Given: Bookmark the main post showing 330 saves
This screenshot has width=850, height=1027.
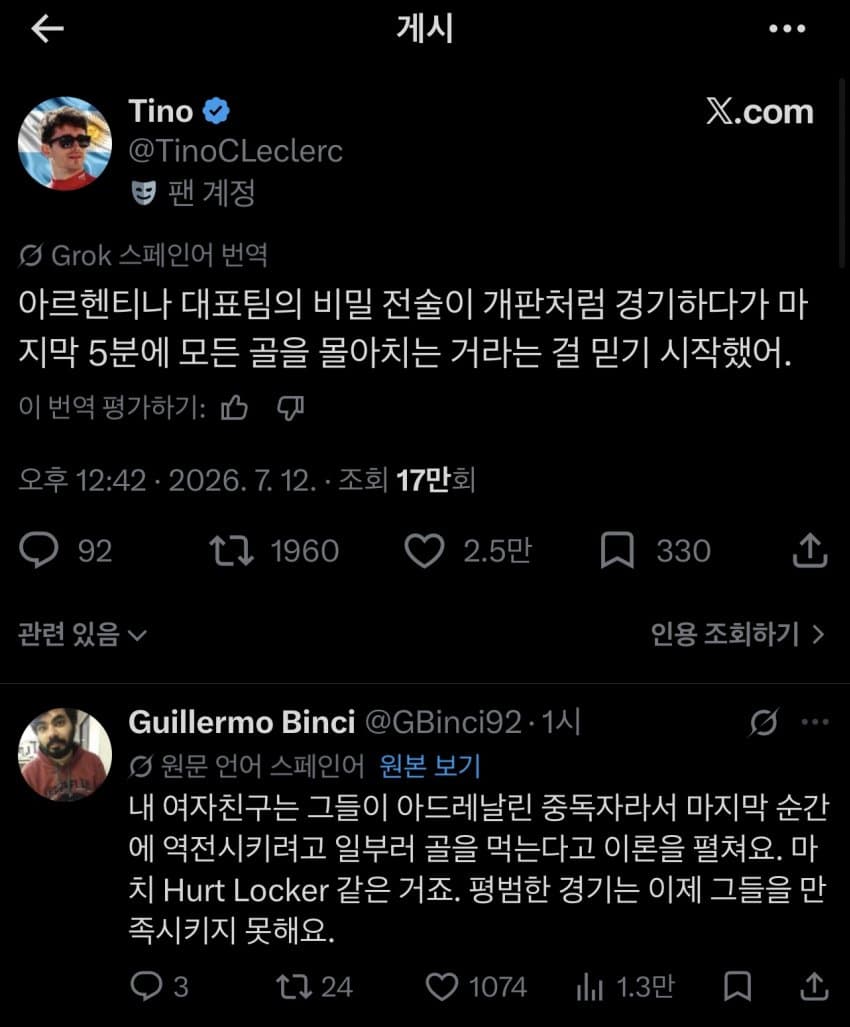Looking at the screenshot, I should [655, 550].
